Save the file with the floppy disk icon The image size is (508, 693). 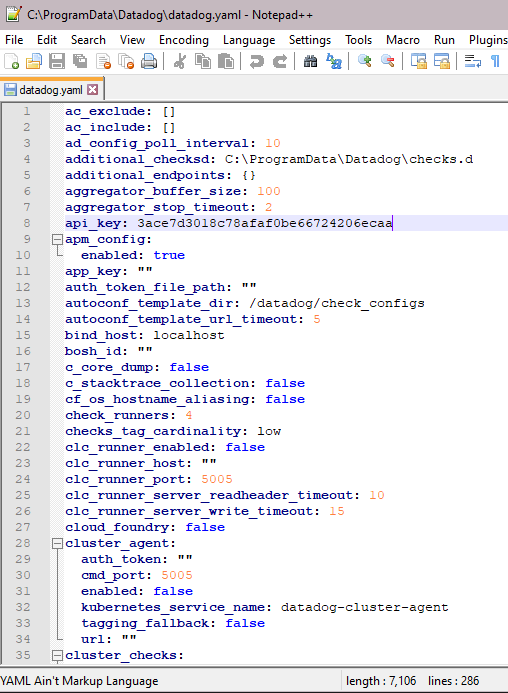57,61
